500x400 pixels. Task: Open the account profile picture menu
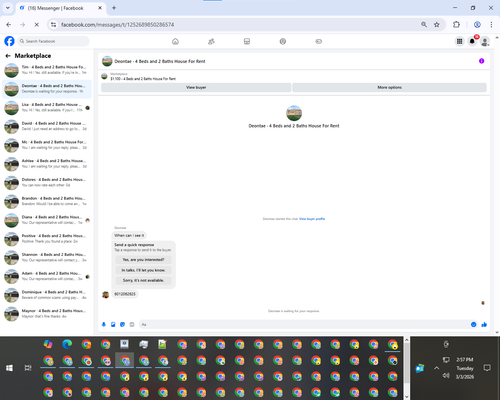pyautogui.click(x=485, y=41)
